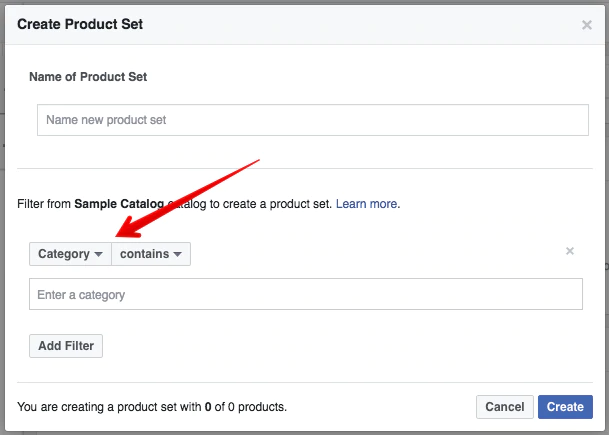Cancel product set creation
Viewport: 609px width, 435px height.
504,407
